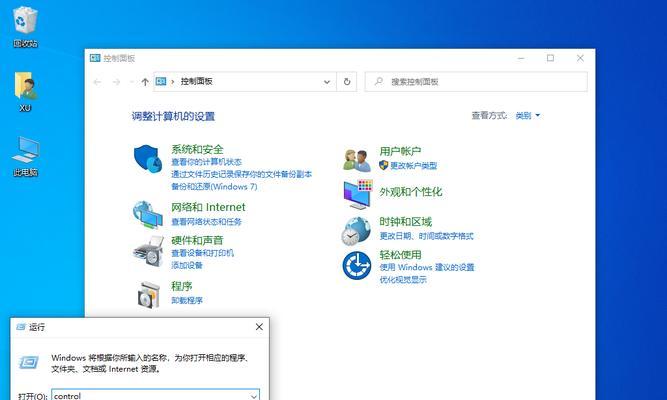Open the 网络和 Internet category
The width and height of the screenshot is (667, 400).
[208, 207]
